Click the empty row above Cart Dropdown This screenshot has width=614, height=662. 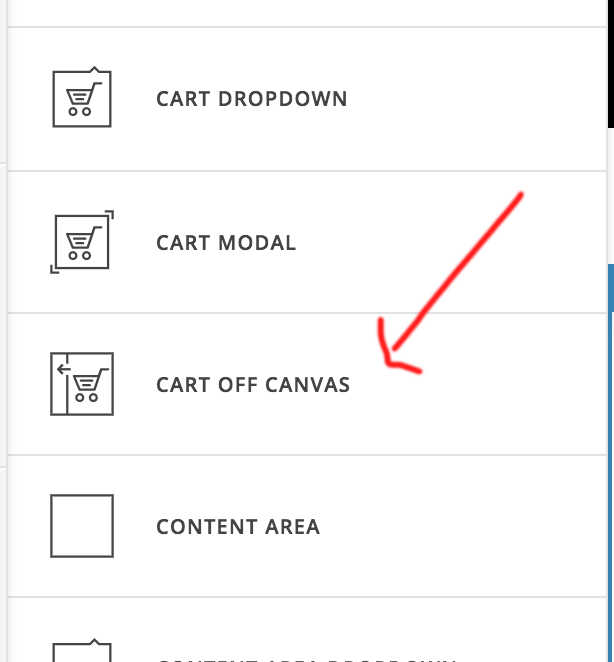[300, 12]
